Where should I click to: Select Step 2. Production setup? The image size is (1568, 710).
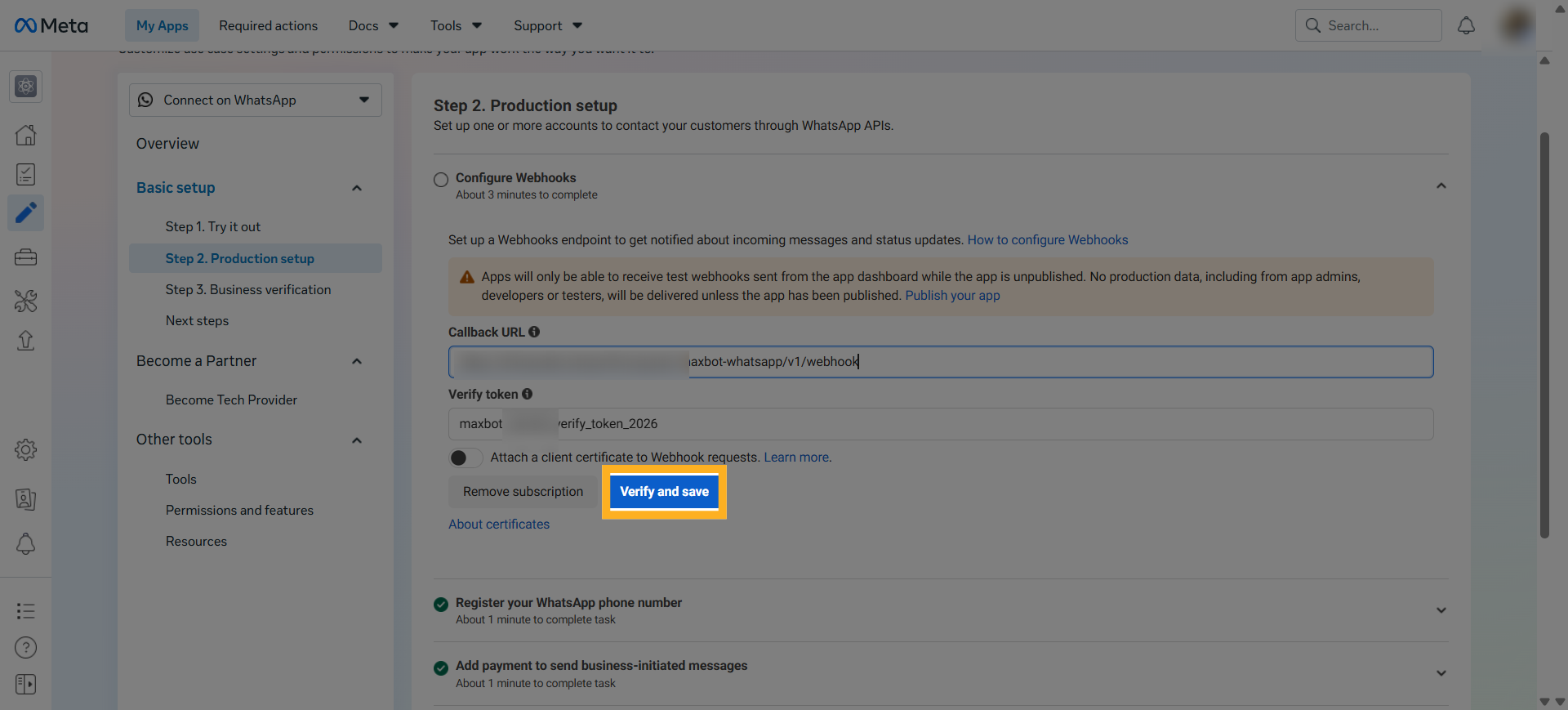click(256, 258)
